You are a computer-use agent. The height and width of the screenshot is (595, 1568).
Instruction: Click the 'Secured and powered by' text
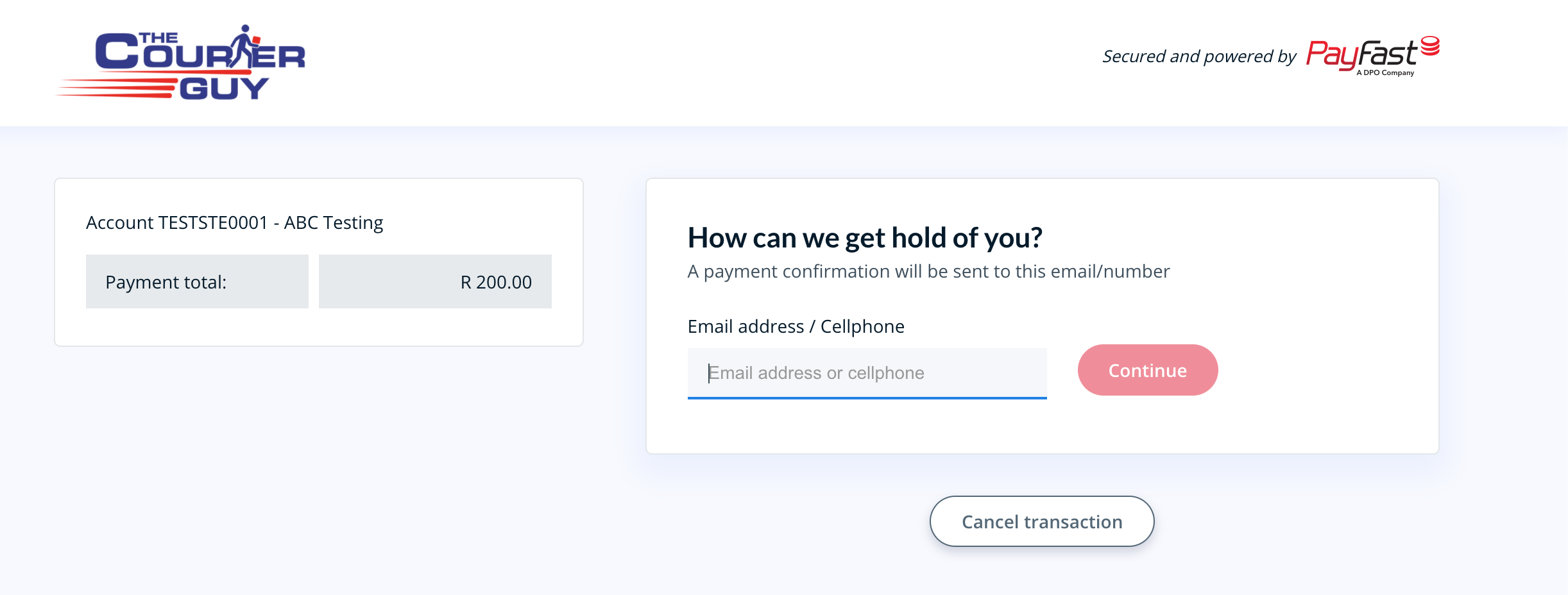[1199, 56]
